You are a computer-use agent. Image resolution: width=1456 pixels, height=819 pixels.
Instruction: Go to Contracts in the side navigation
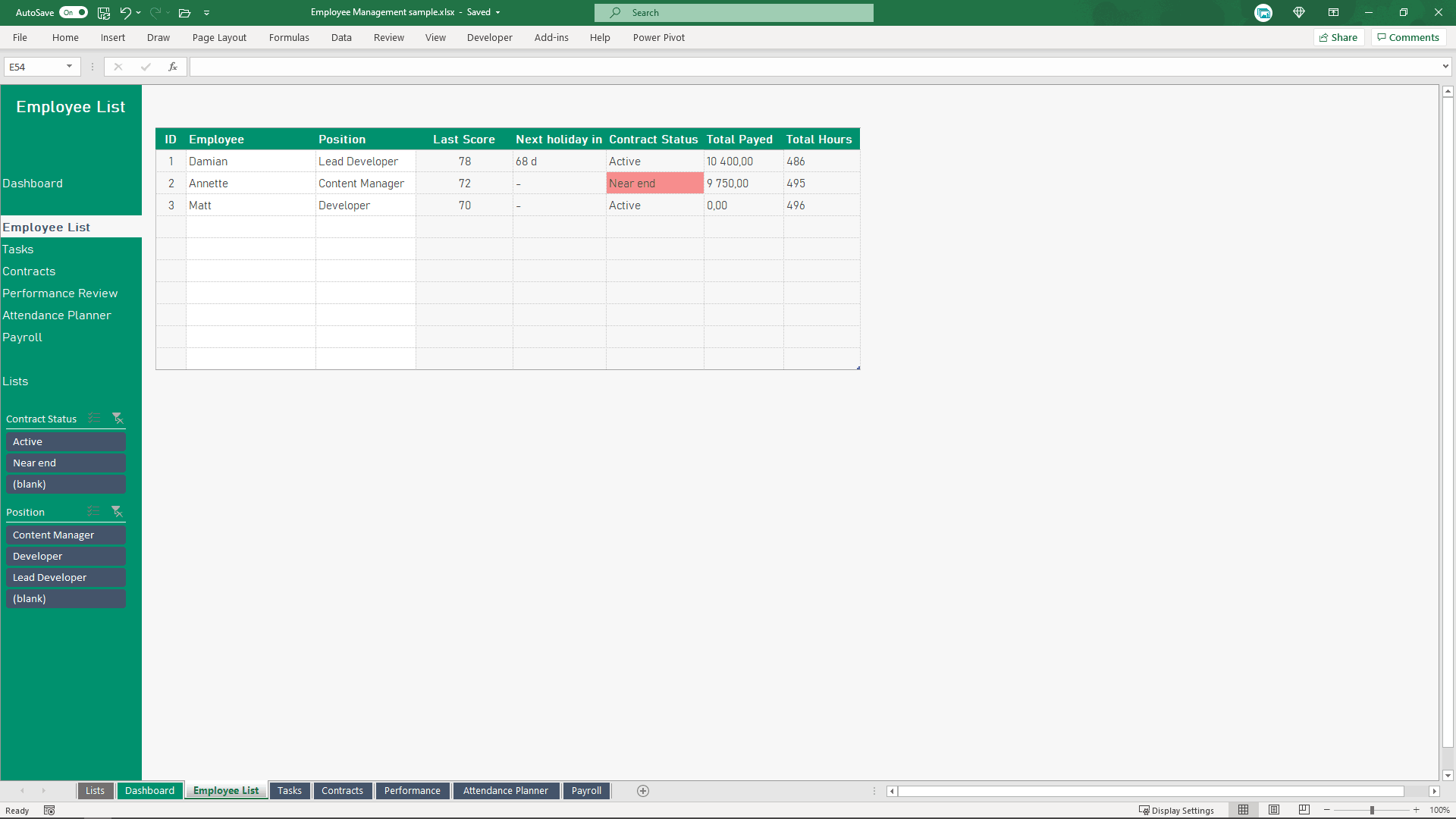click(x=29, y=271)
